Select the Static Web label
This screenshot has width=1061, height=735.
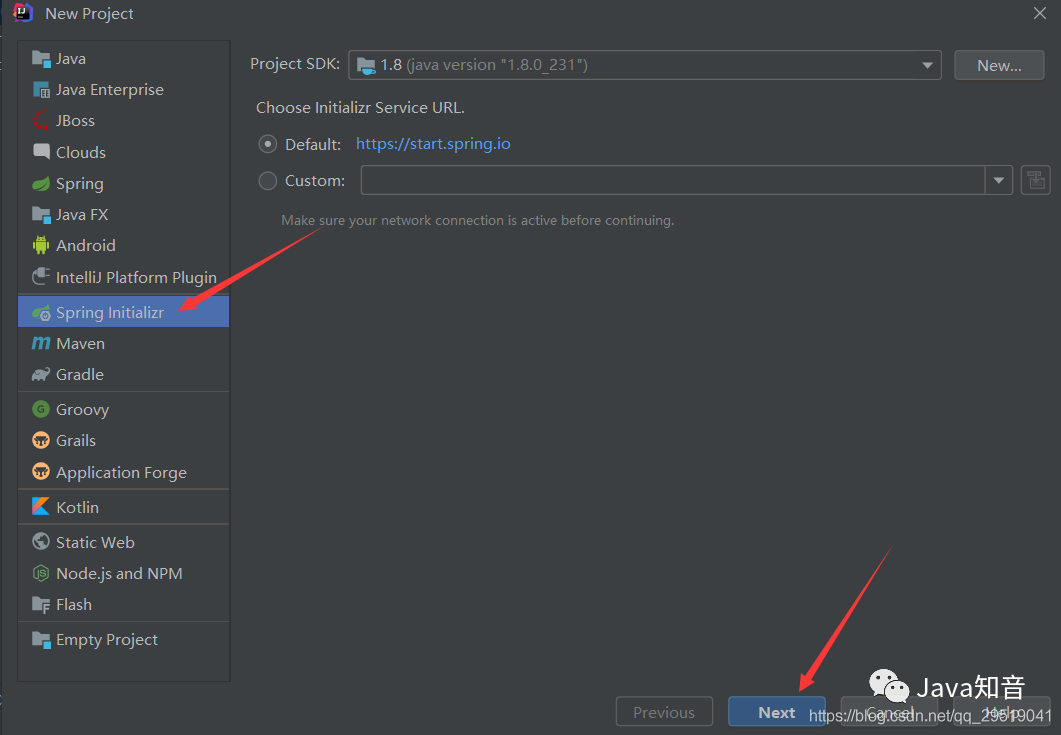pyautogui.click(x=95, y=542)
